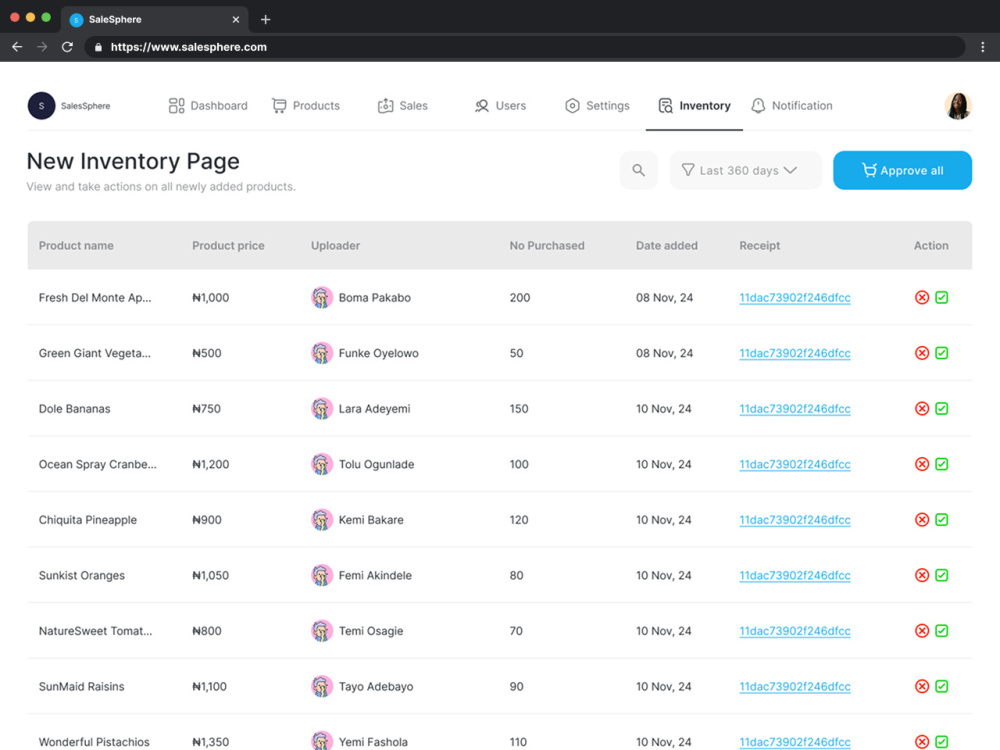The height and width of the screenshot is (750, 1000).
Task: Click the SalesSphere logo circle
Action: coord(41,106)
